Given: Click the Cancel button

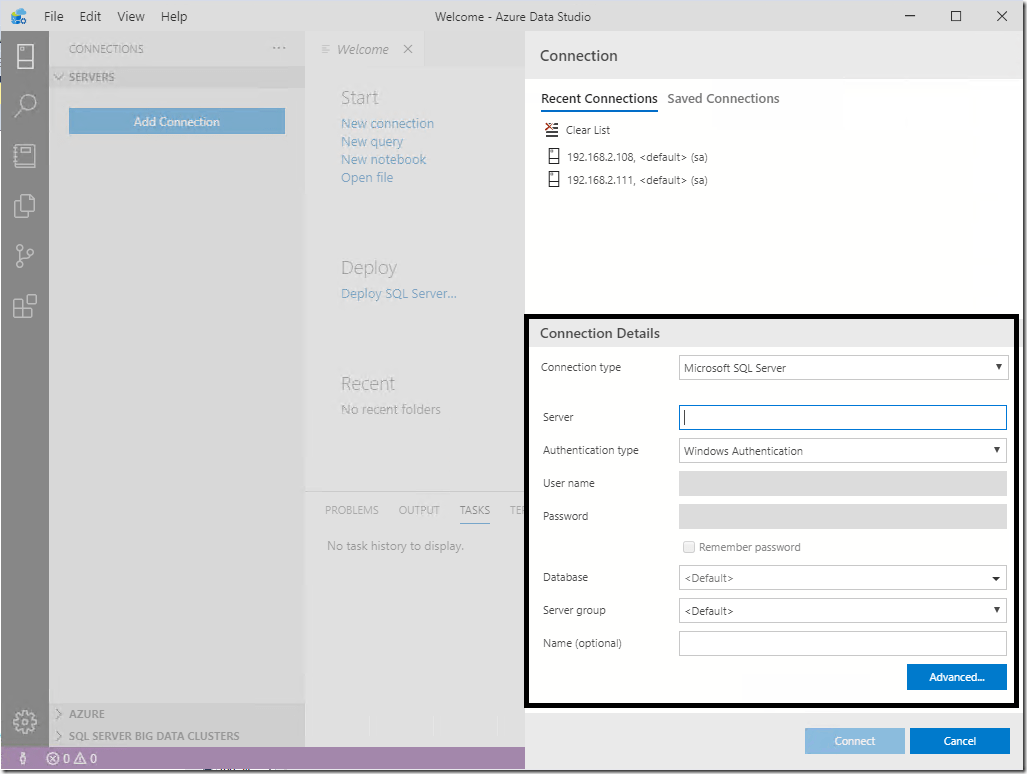Looking at the screenshot, I should (x=959, y=741).
